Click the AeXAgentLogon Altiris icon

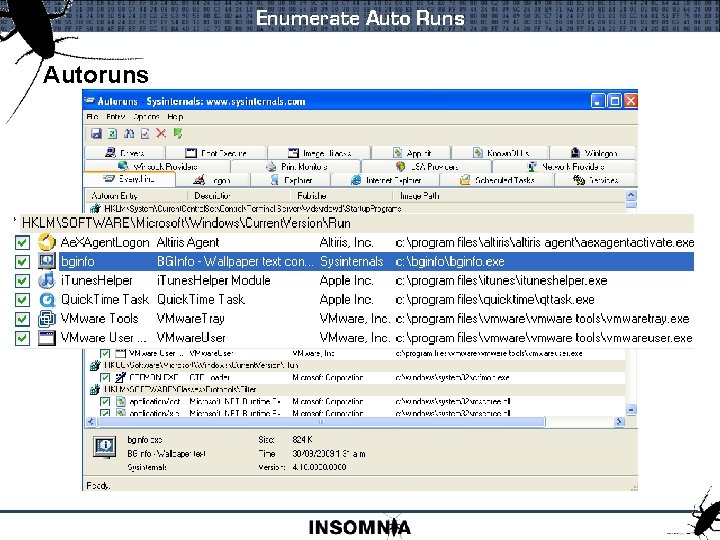pos(46,242)
